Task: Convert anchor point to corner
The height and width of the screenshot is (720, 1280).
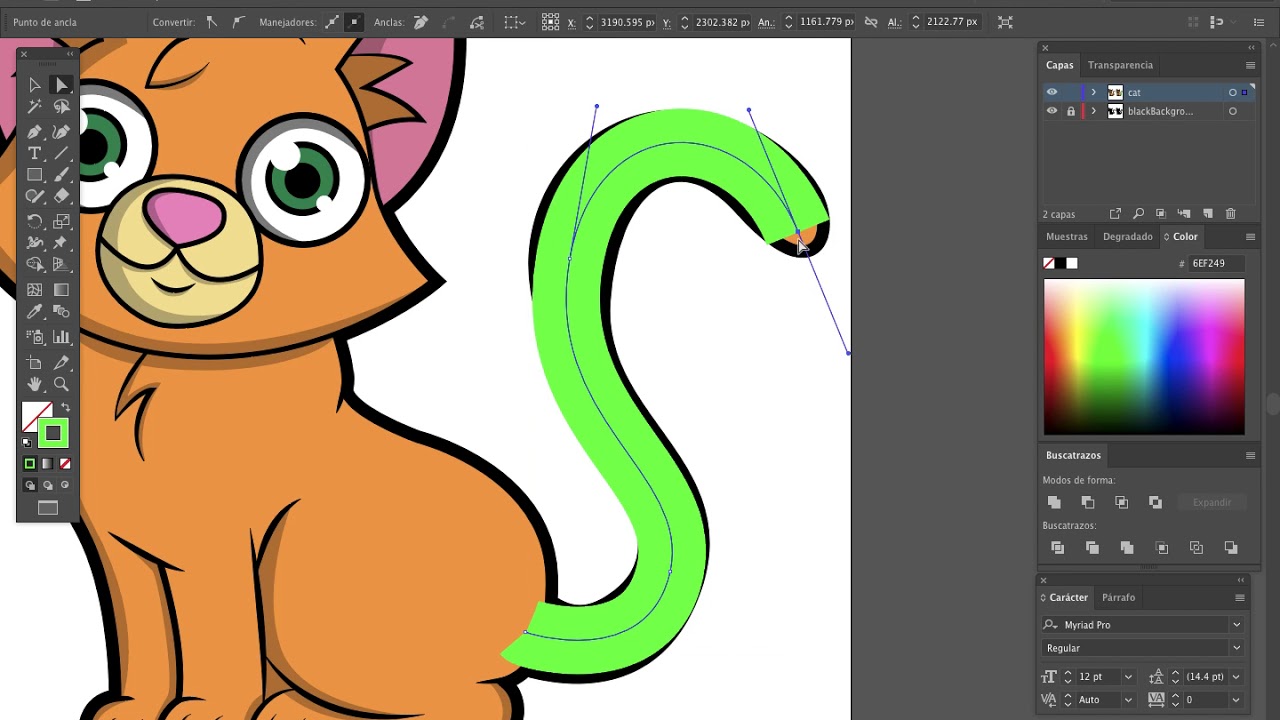Action: 211,22
